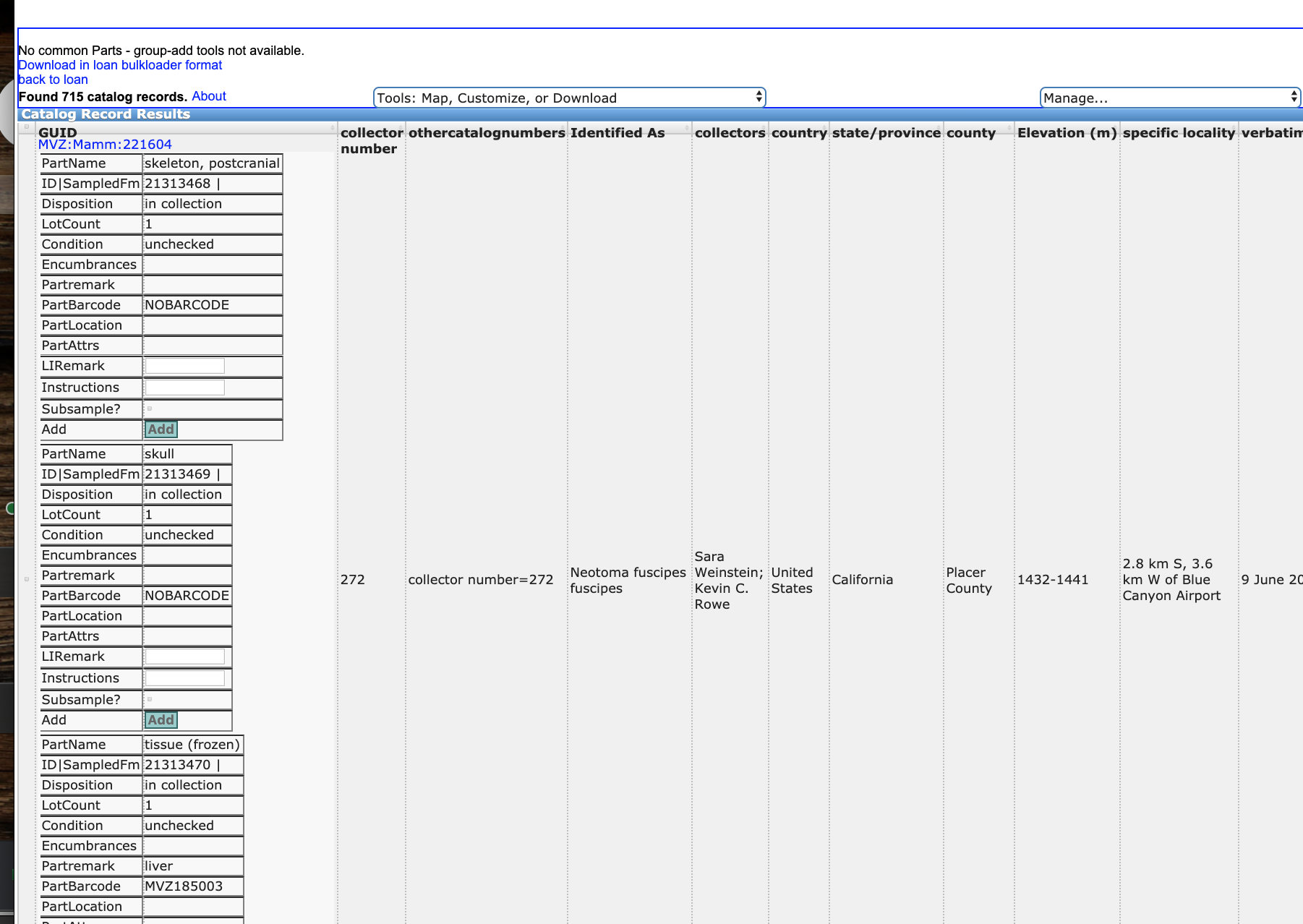The image size is (1303, 924).
Task: Select the Sara Weinstein; Kevin C. Rowe cell
Action: (729, 580)
